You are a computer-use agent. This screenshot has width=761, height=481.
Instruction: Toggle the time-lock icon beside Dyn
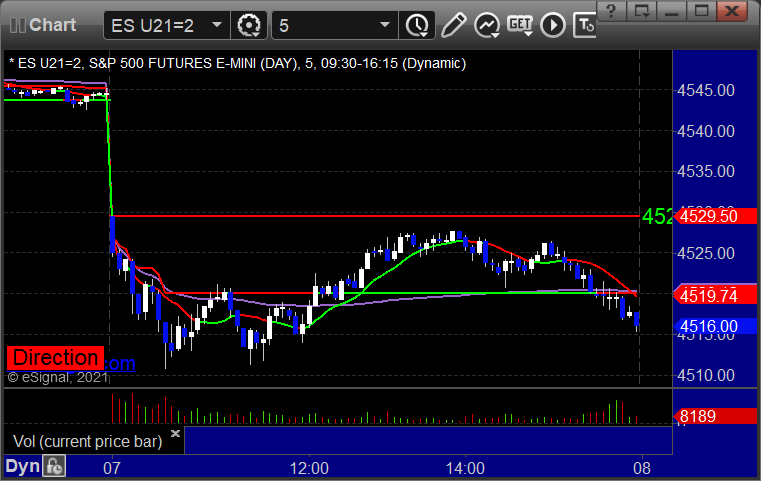point(54,466)
